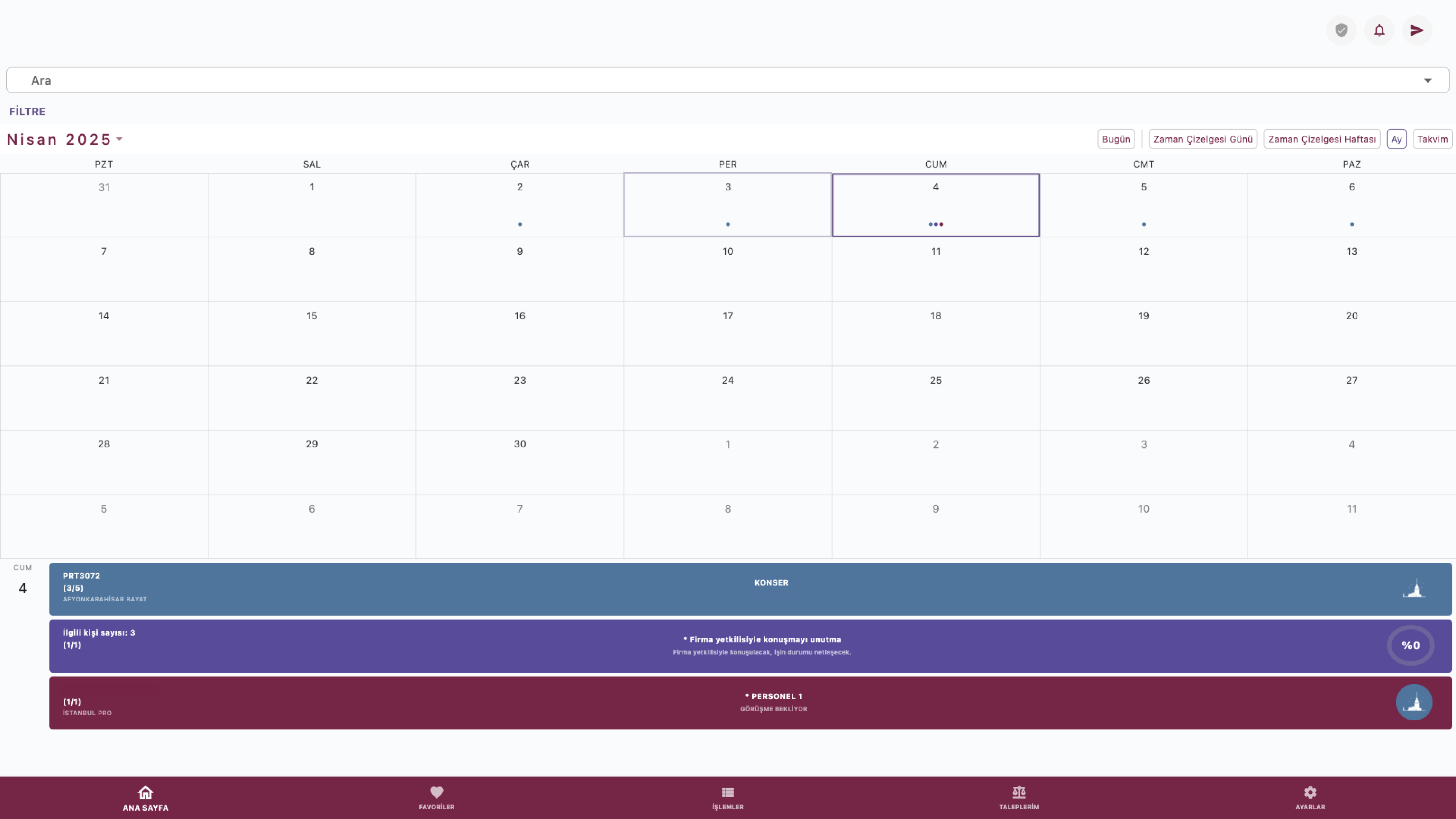Open İşlemler list icon
The width and height of the screenshot is (1456, 819).
(727, 792)
